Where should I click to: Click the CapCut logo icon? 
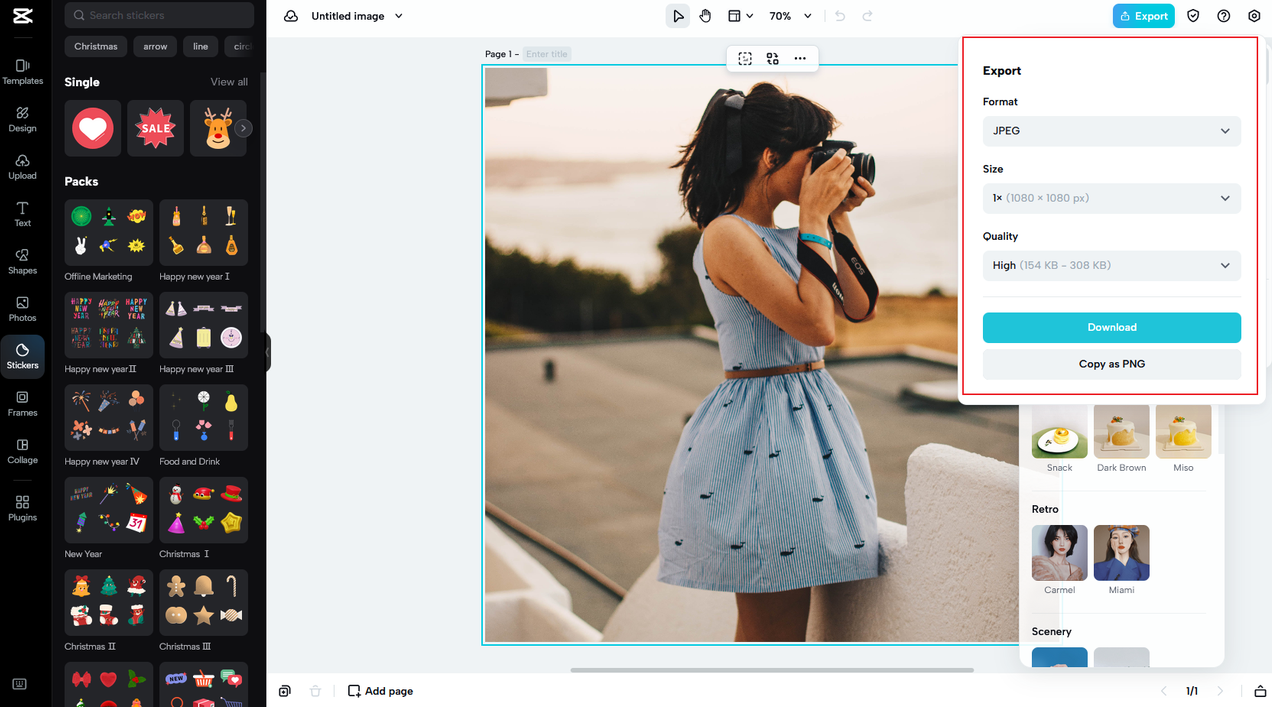point(25,16)
